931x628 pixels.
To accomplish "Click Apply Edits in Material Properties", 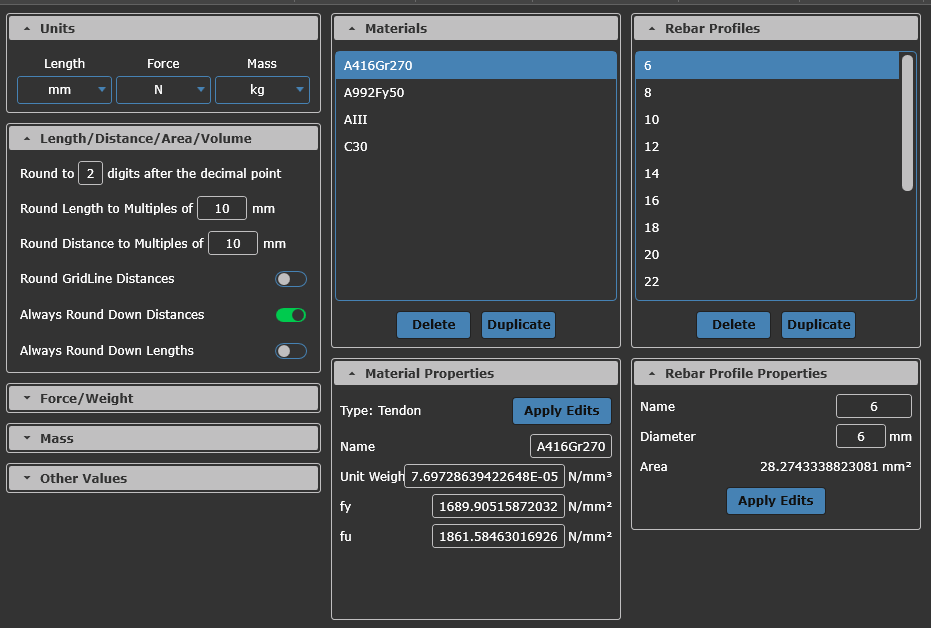I will [x=561, y=410].
